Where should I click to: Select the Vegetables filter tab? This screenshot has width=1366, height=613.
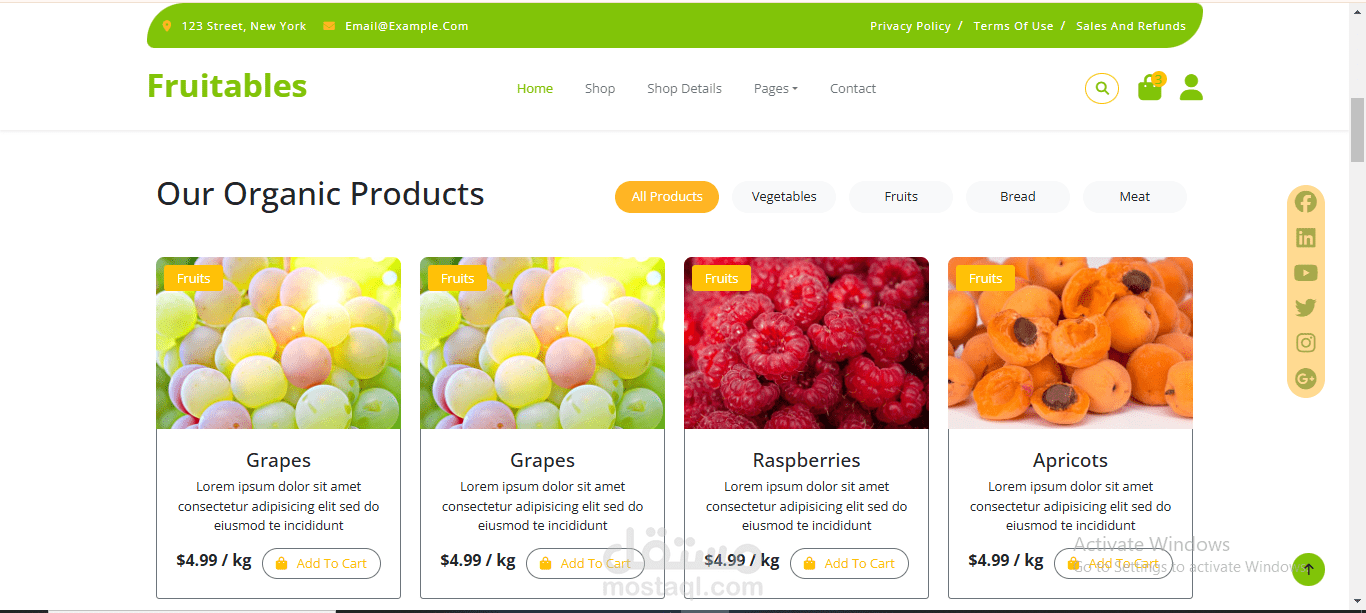pyautogui.click(x=784, y=197)
